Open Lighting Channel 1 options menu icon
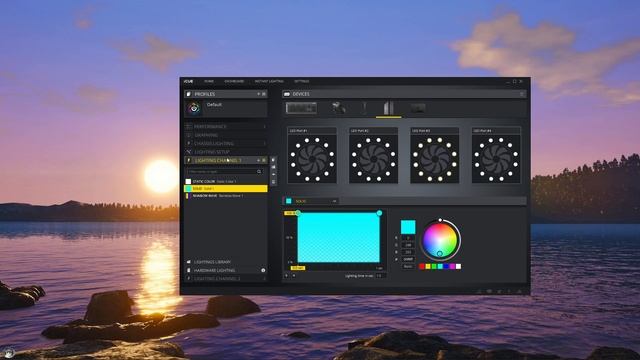 tap(264, 160)
